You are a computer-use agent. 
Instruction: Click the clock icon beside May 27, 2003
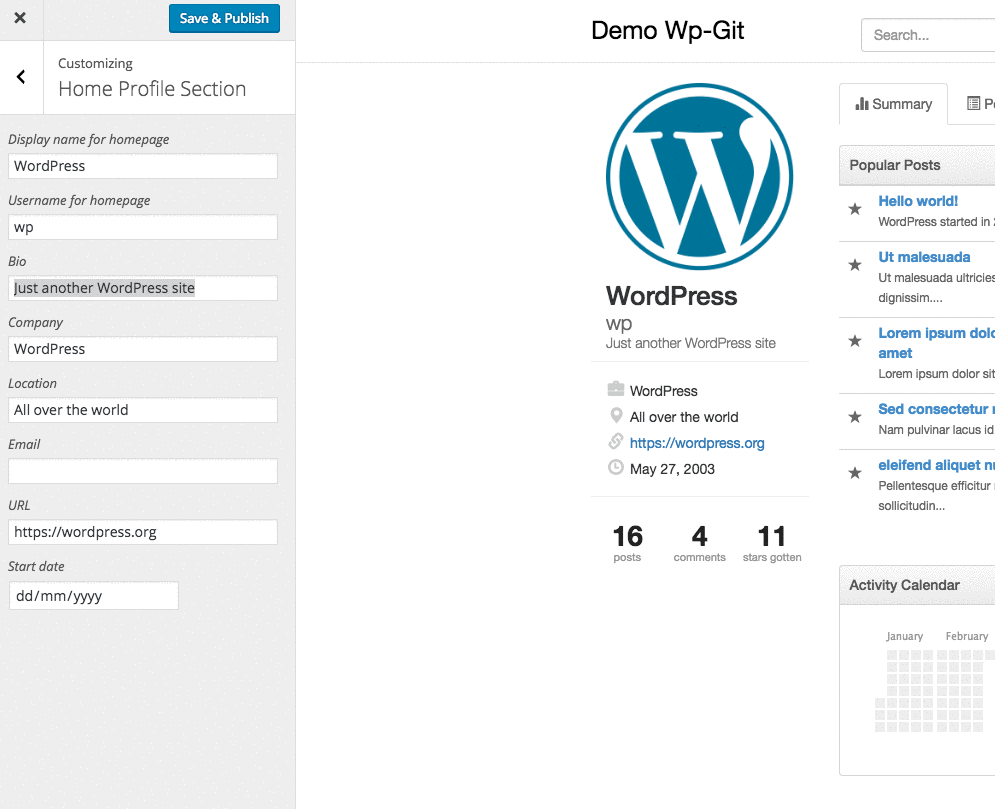pyautogui.click(x=616, y=468)
